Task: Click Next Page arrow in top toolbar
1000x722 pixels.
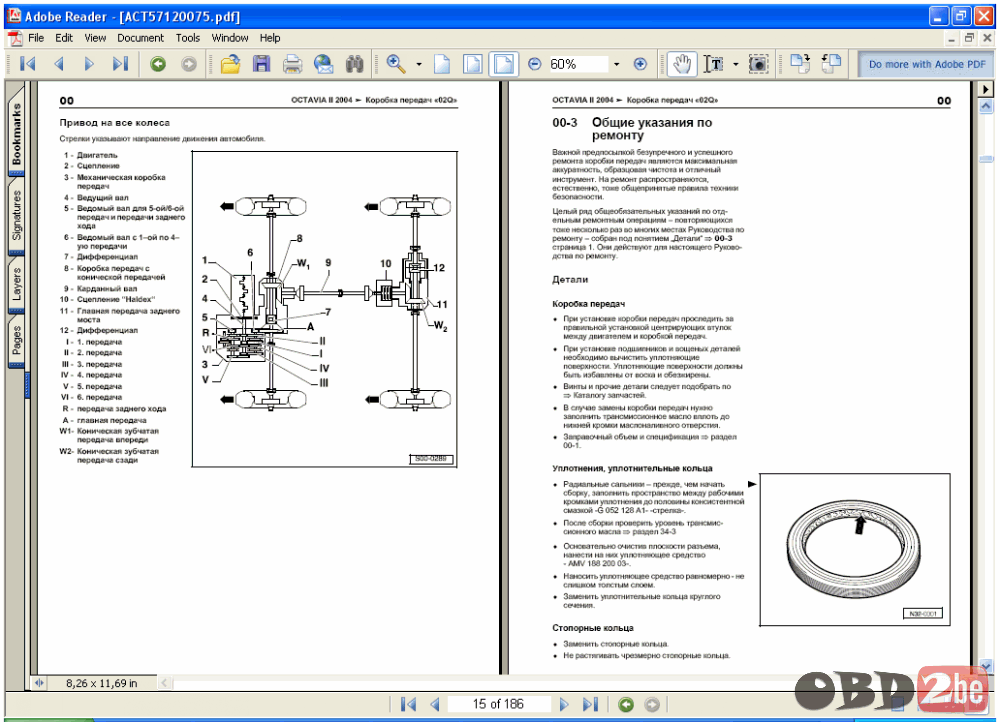Action: (89, 64)
